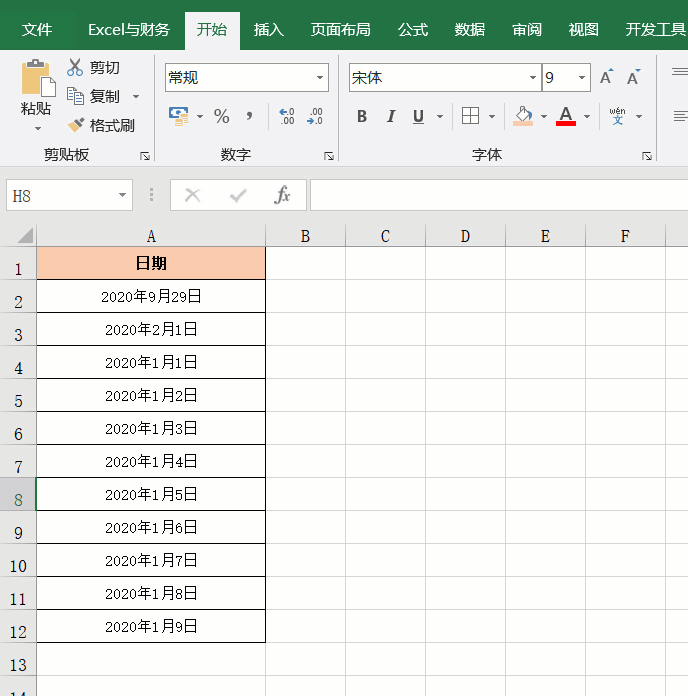Increase font size with large A
The height and width of the screenshot is (696, 688).
pos(606,77)
